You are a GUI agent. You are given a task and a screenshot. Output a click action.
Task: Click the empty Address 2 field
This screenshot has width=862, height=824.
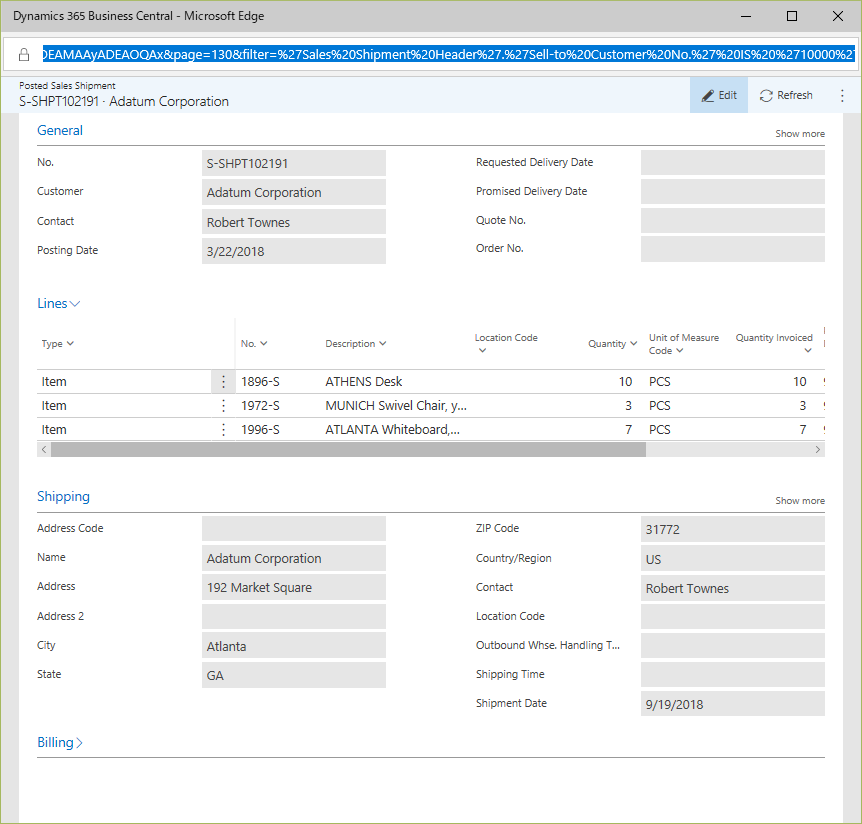[x=294, y=616]
